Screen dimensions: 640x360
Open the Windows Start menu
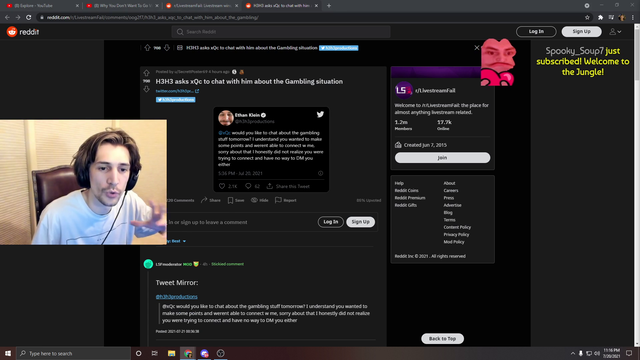(8, 353)
